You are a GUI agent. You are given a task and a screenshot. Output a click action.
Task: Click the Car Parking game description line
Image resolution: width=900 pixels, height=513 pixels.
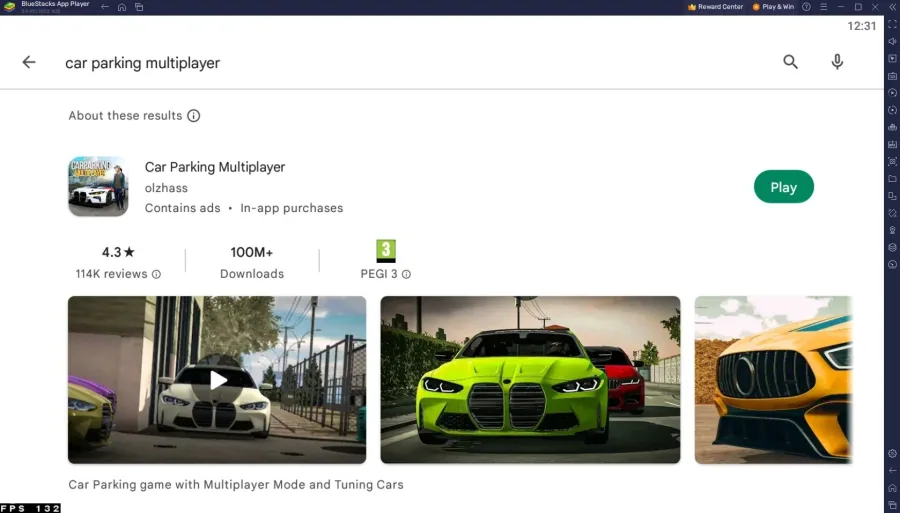[x=236, y=485]
